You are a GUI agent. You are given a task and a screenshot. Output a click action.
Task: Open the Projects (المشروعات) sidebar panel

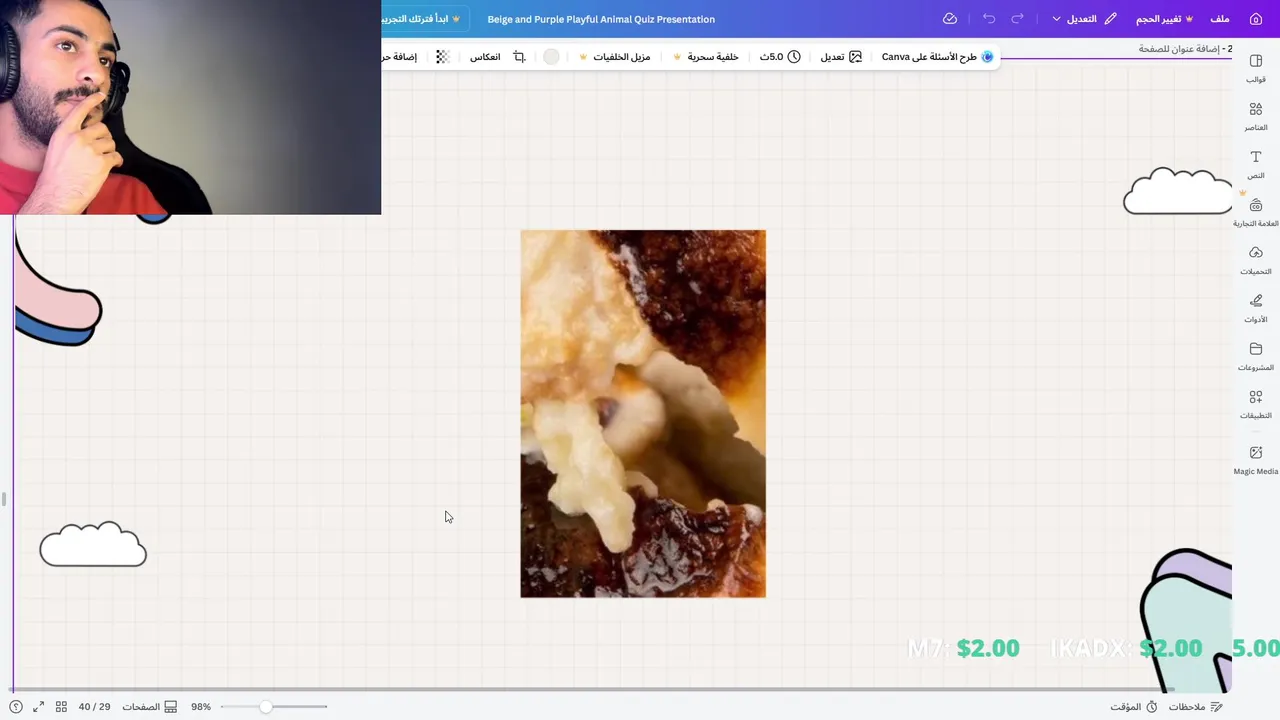1256,356
